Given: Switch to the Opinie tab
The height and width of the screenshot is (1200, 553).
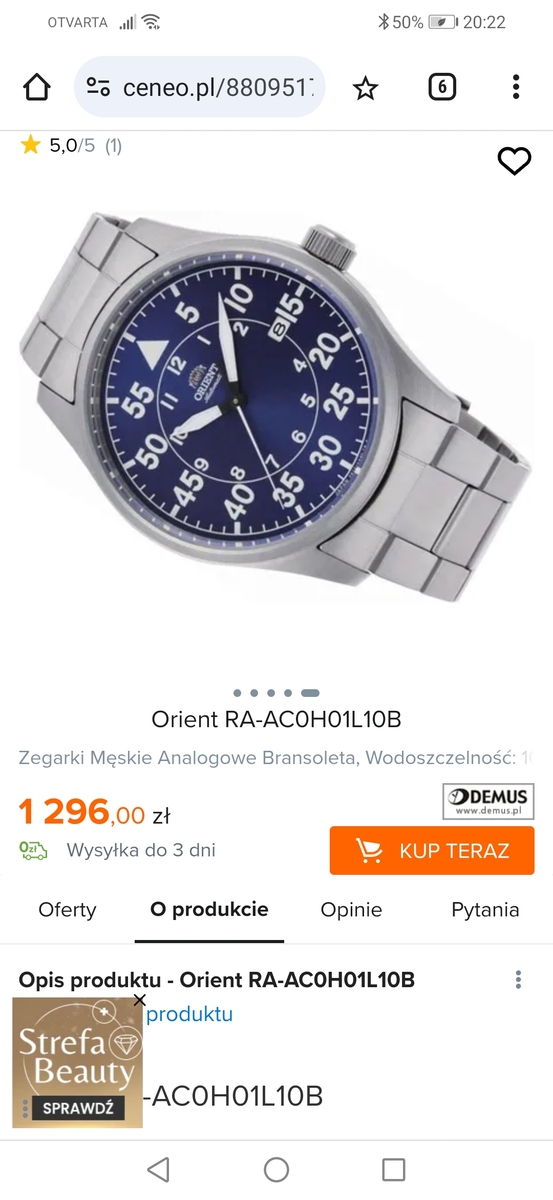Looking at the screenshot, I should coord(351,910).
